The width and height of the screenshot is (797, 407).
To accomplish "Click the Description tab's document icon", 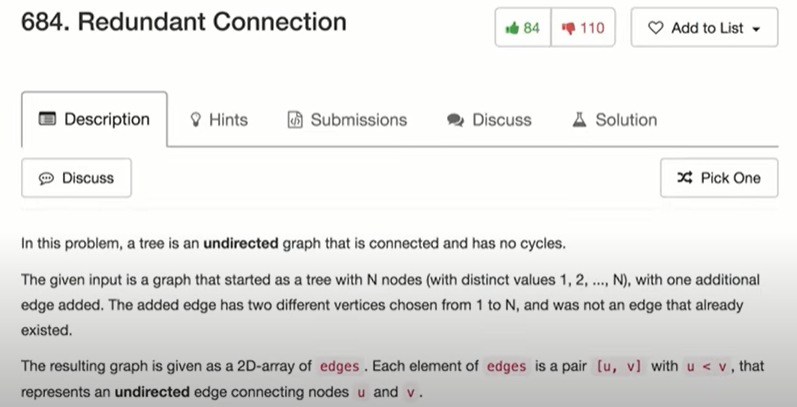I will coord(46,119).
